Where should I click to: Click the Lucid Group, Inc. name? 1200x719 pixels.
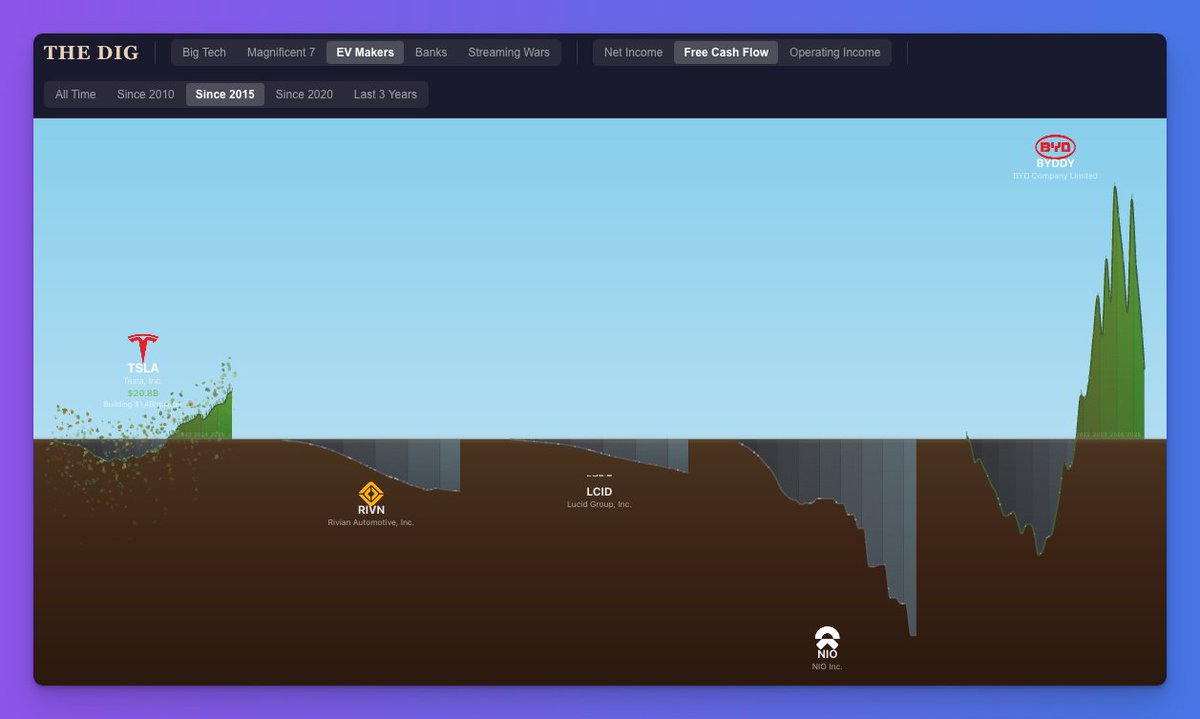coord(599,504)
